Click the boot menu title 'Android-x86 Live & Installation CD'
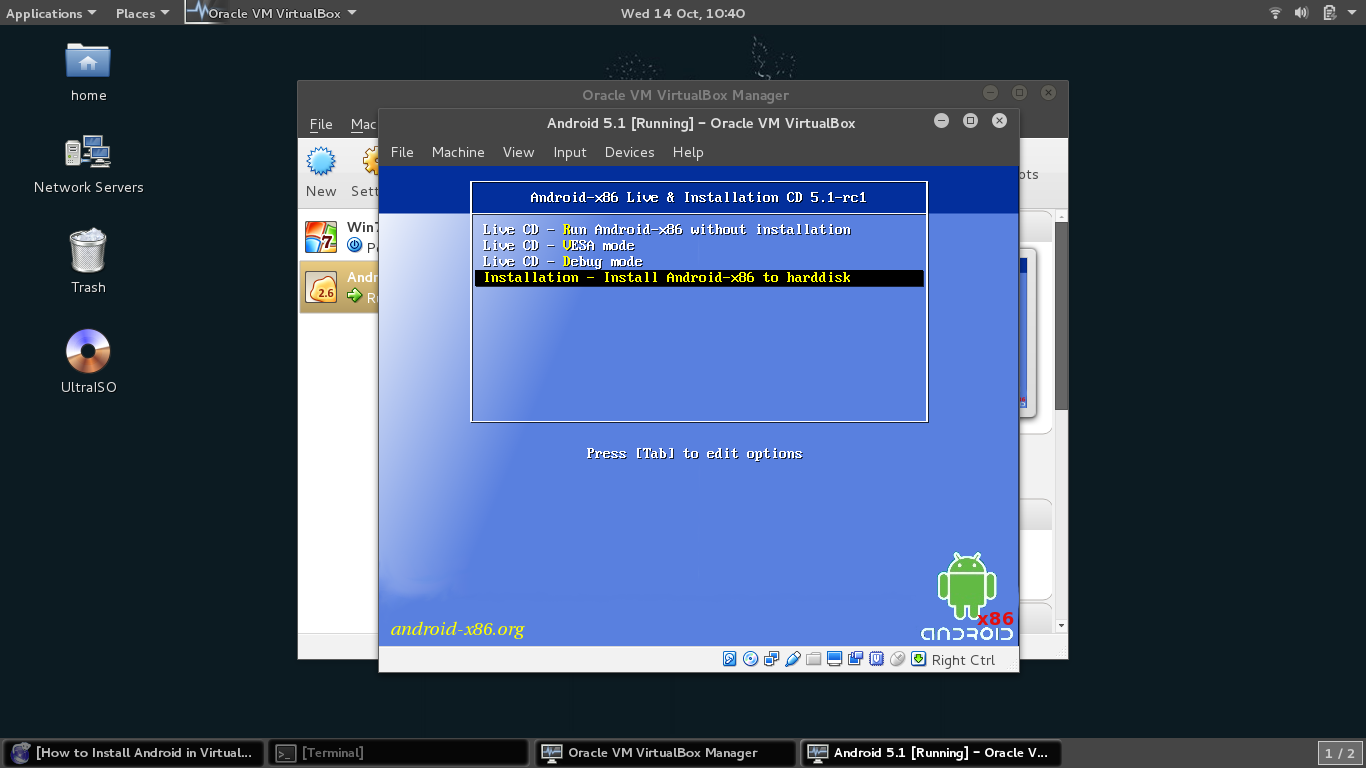Image resolution: width=1366 pixels, height=768 pixels. tap(698, 197)
